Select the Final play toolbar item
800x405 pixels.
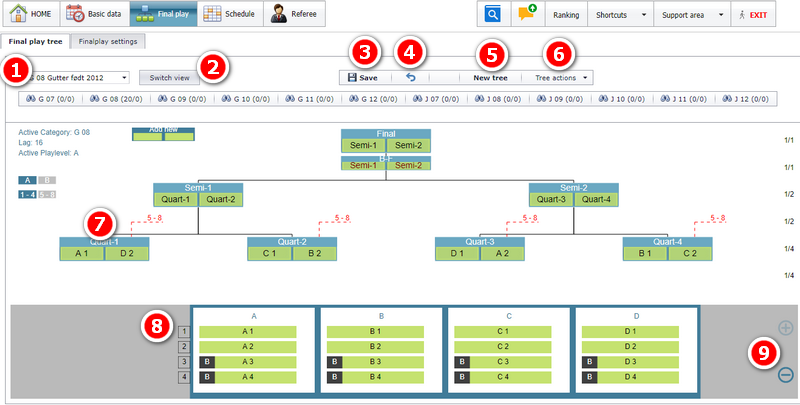163,14
